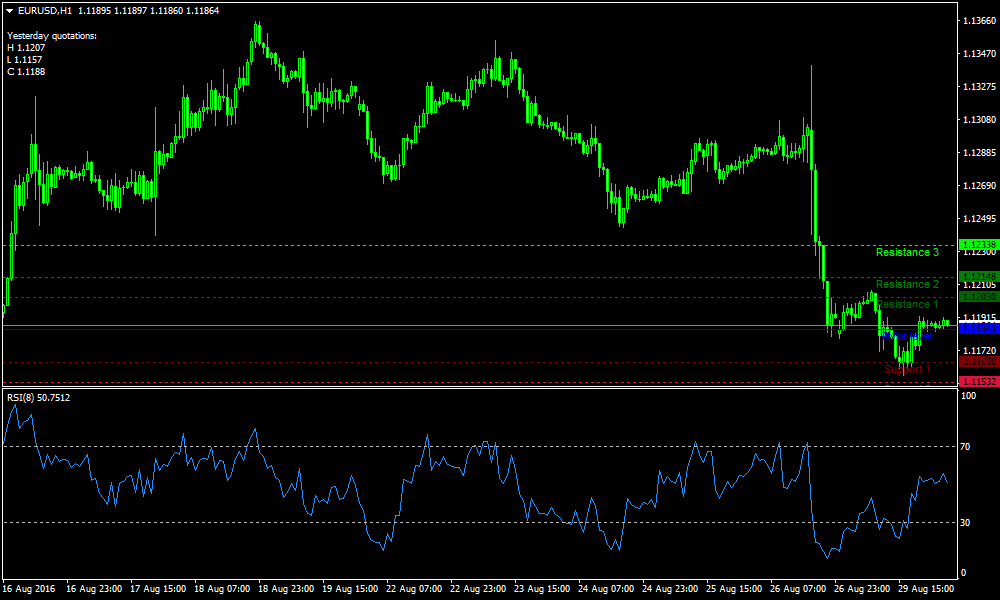Click the Support 1 label

tap(907, 369)
